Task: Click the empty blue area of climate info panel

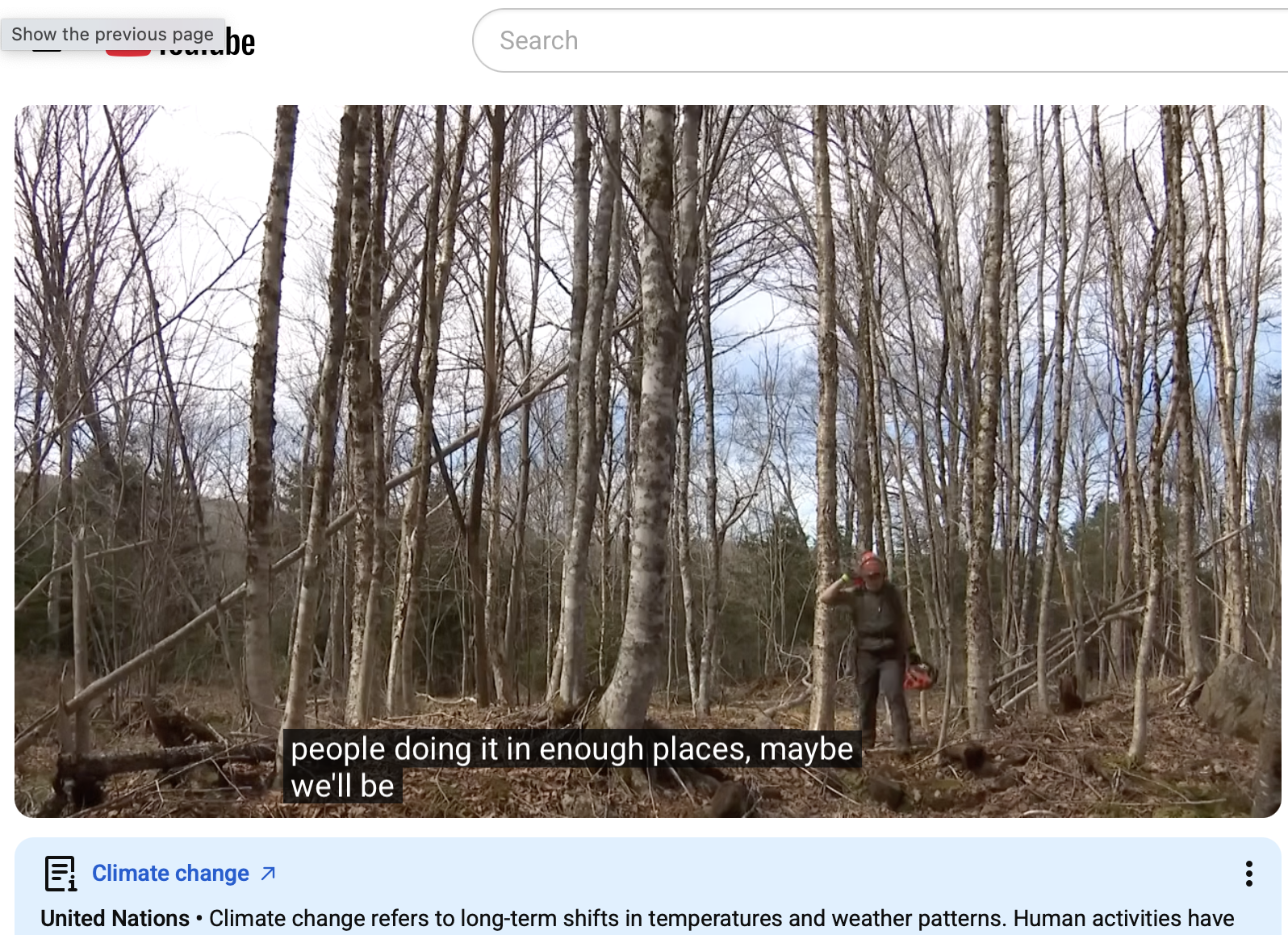Action: click(726, 874)
